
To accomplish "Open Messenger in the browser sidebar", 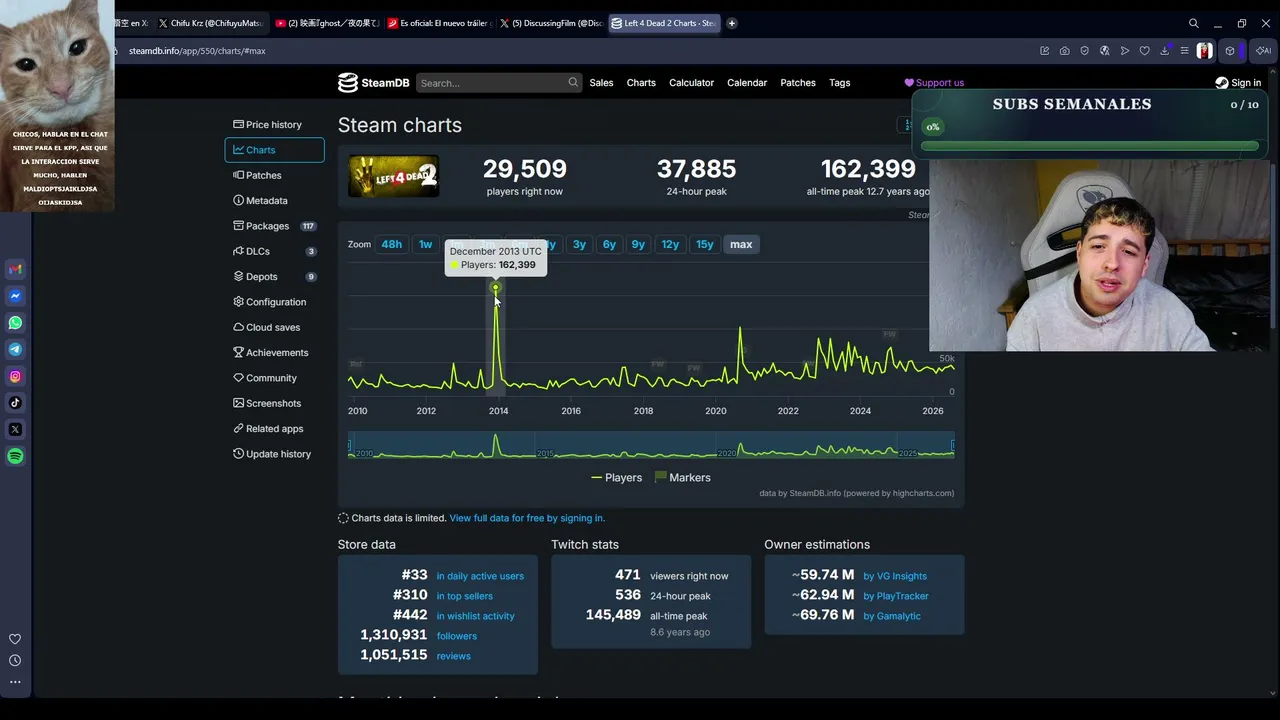I will (x=15, y=296).
